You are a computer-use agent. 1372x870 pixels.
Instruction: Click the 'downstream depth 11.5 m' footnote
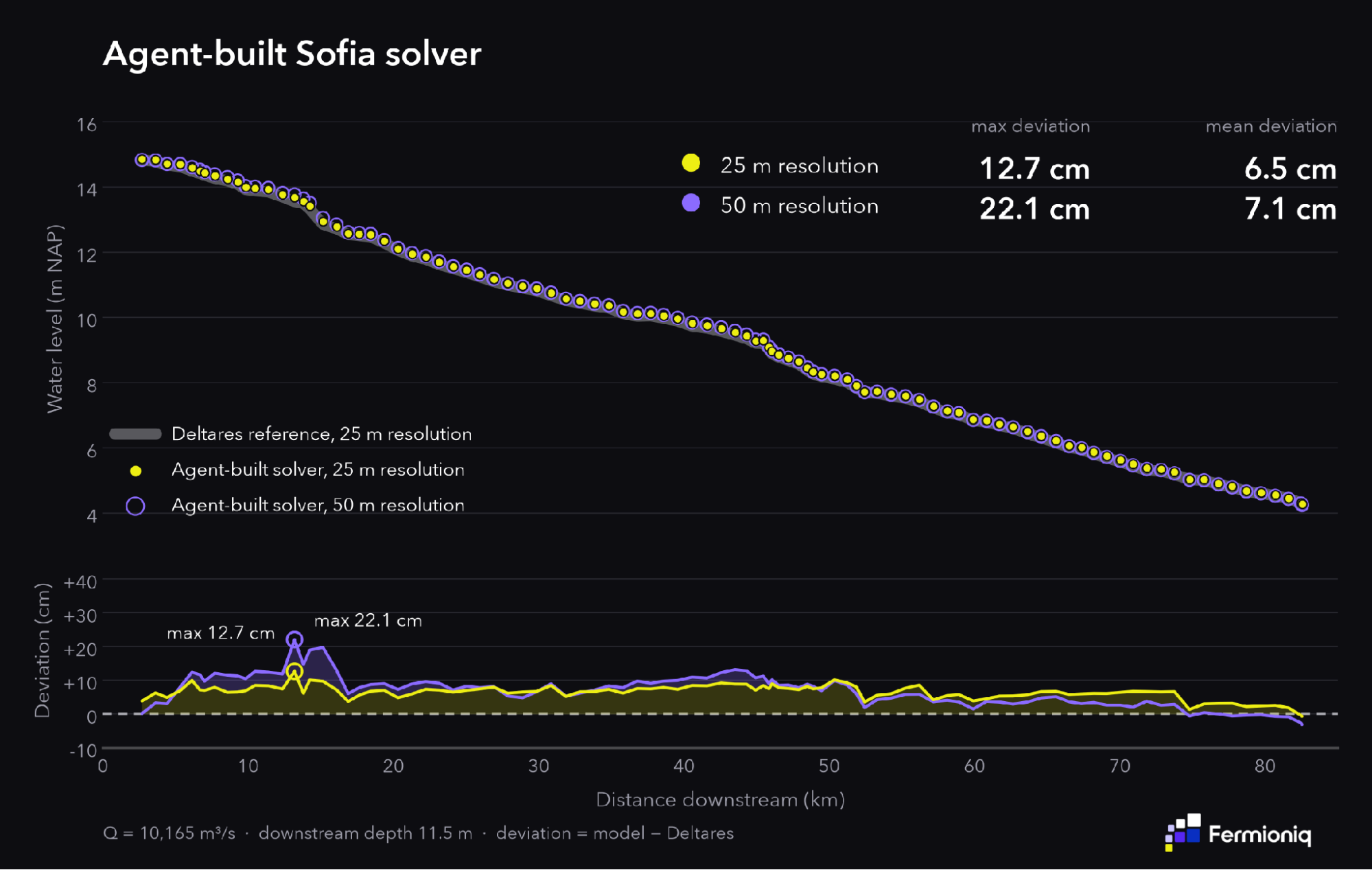tap(365, 834)
